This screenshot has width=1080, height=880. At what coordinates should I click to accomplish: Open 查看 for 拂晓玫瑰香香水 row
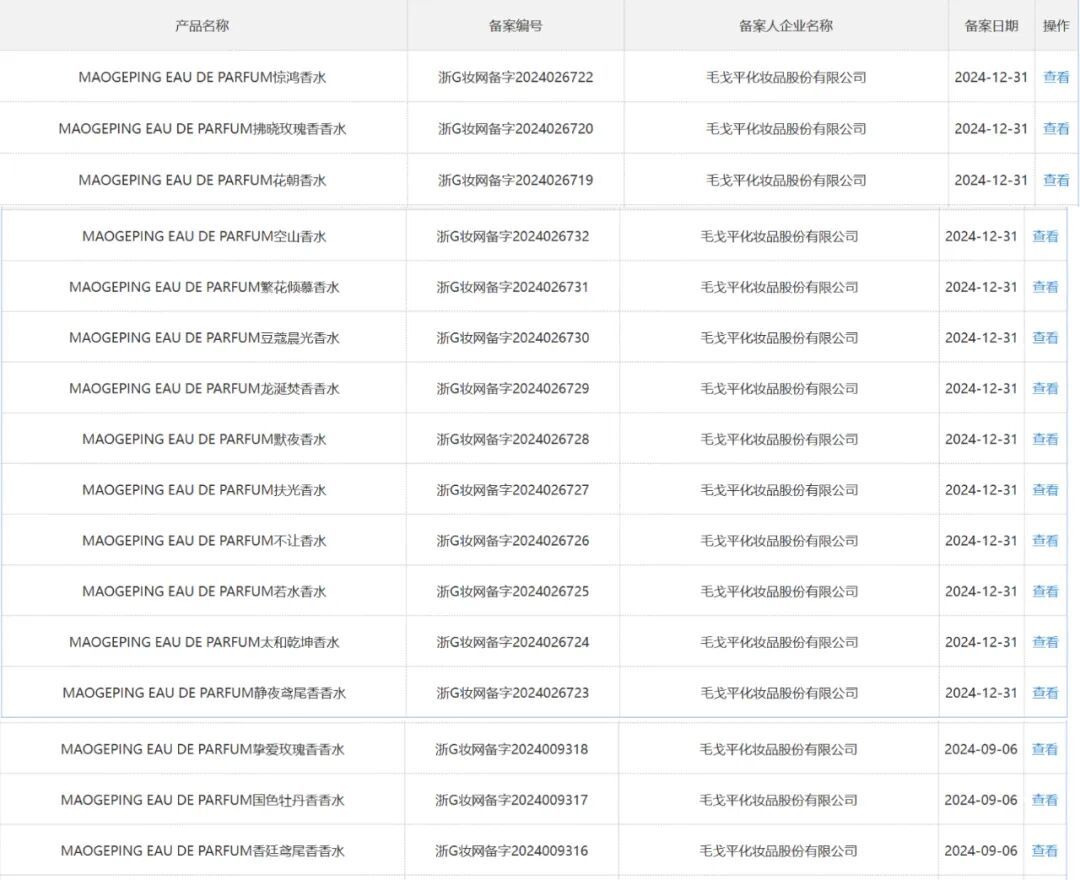click(x=1056, y=128)
